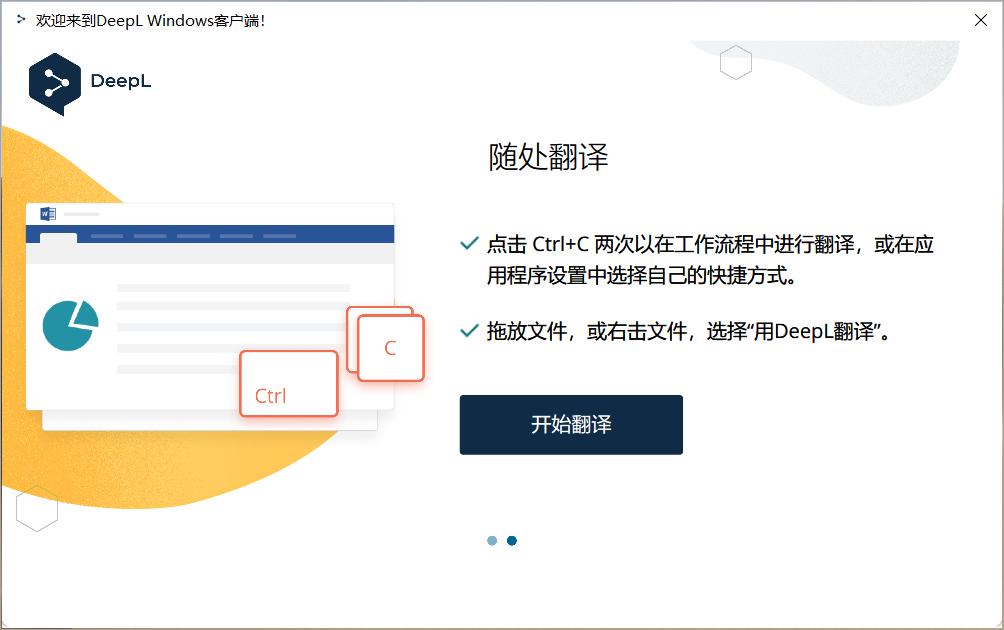This screenshot has width=1004, height=630.
Task: Select the second pagination dot
Action: (513, 540)
